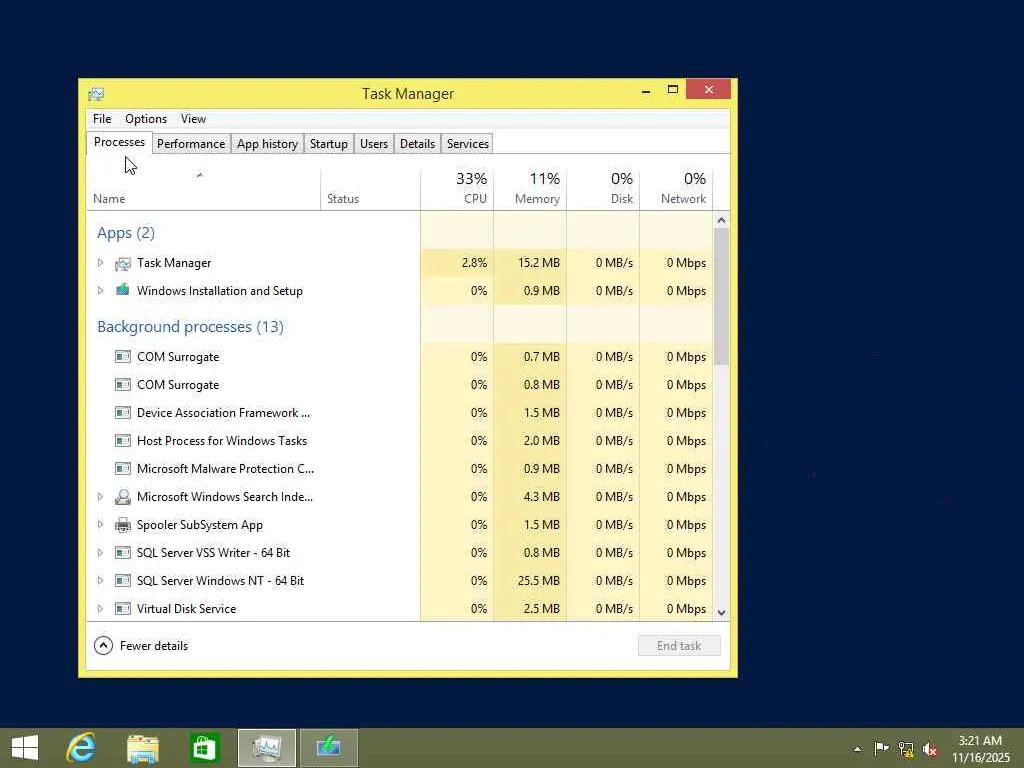Screen dimensions: 1024x768
Task: Select the 4.3 MB memory cell
Action: pos(530,497)
